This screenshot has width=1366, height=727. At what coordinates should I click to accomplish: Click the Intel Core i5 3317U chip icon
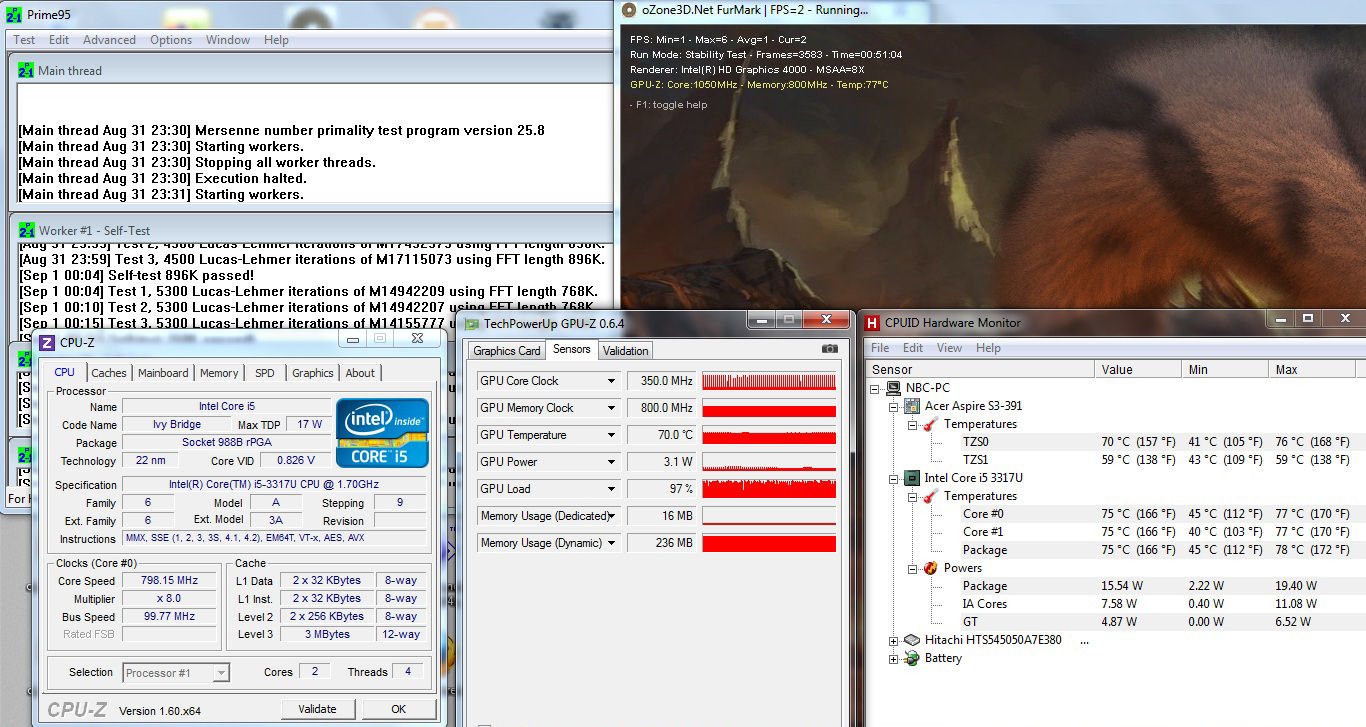coord(912,478)
